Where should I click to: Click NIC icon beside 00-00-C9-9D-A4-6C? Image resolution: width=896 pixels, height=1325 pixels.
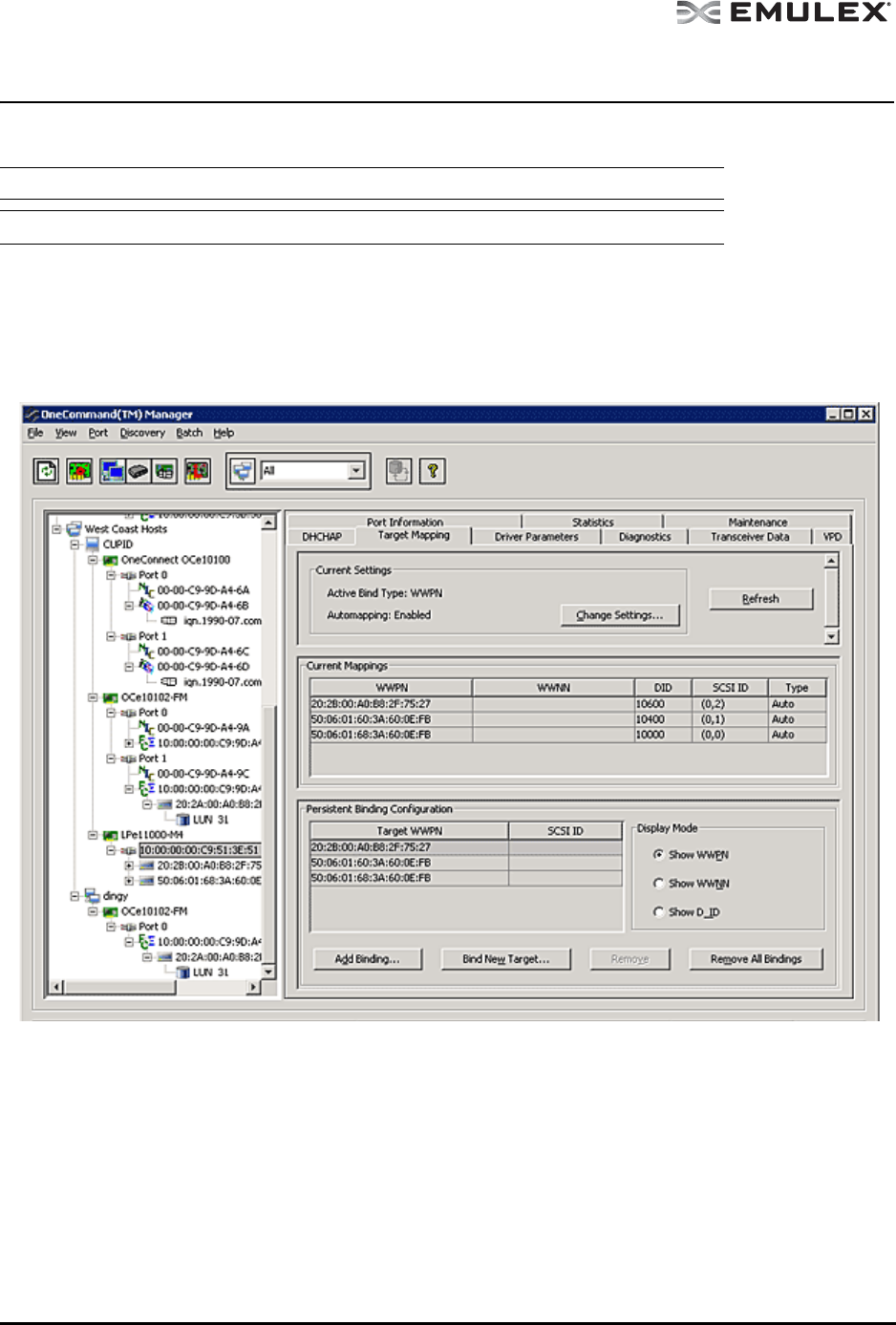[x=146, y=651]
